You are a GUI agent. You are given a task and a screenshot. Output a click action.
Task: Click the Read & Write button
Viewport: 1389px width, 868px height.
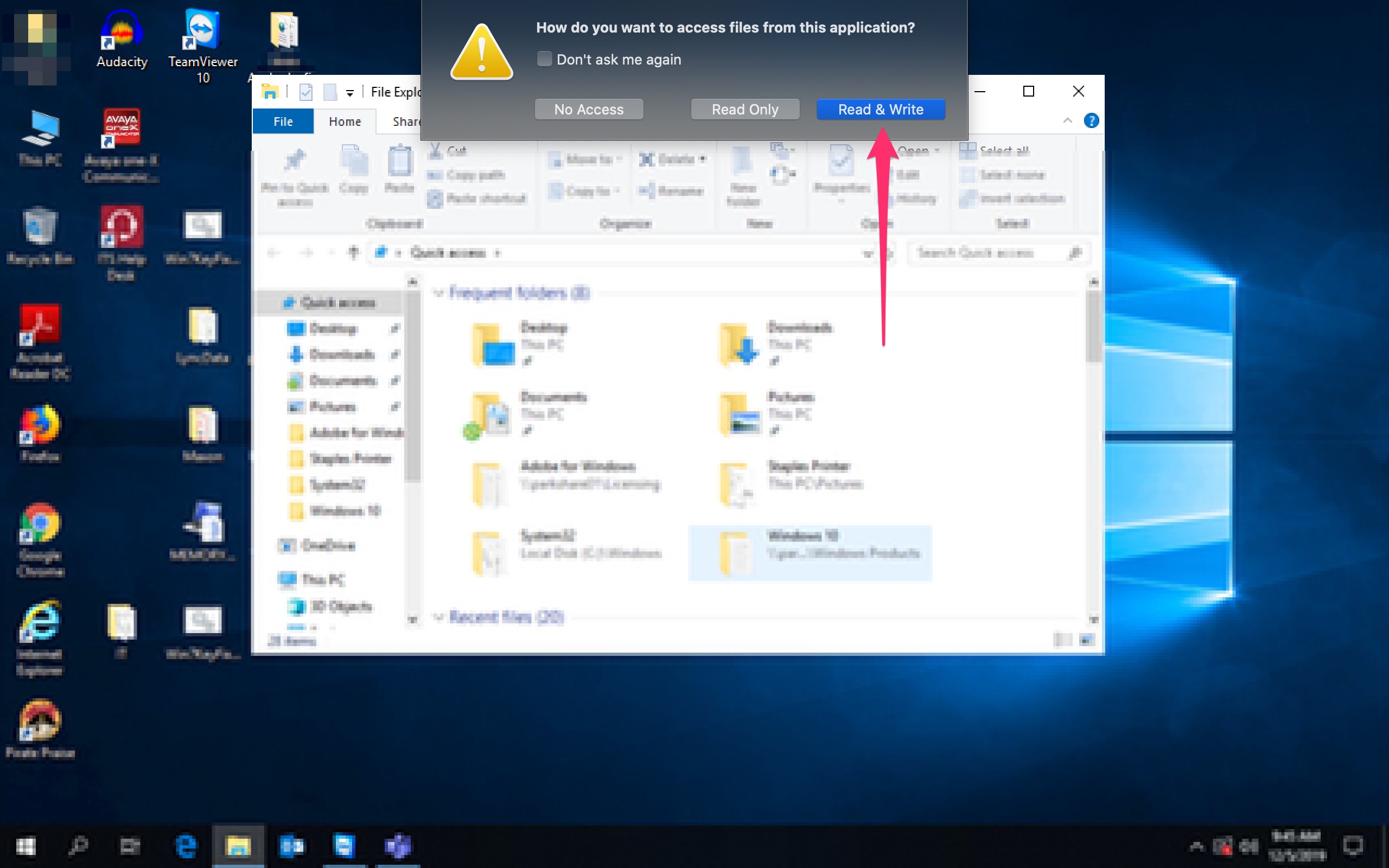[880, 109]
